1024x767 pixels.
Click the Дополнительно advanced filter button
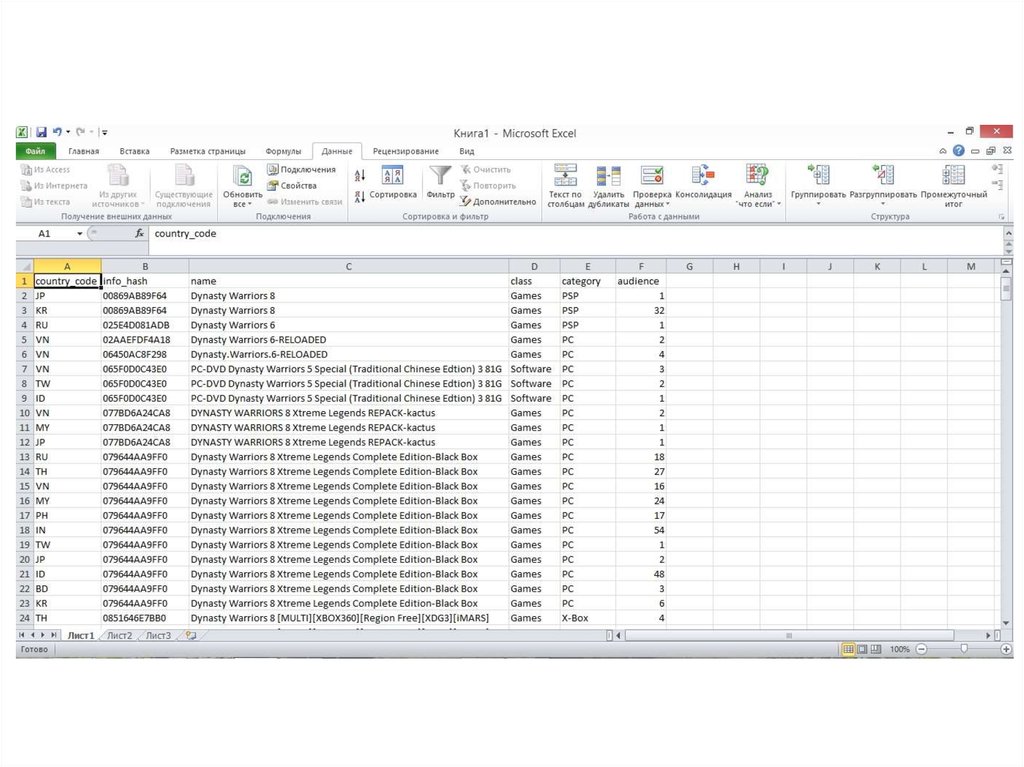coord(498,201)
